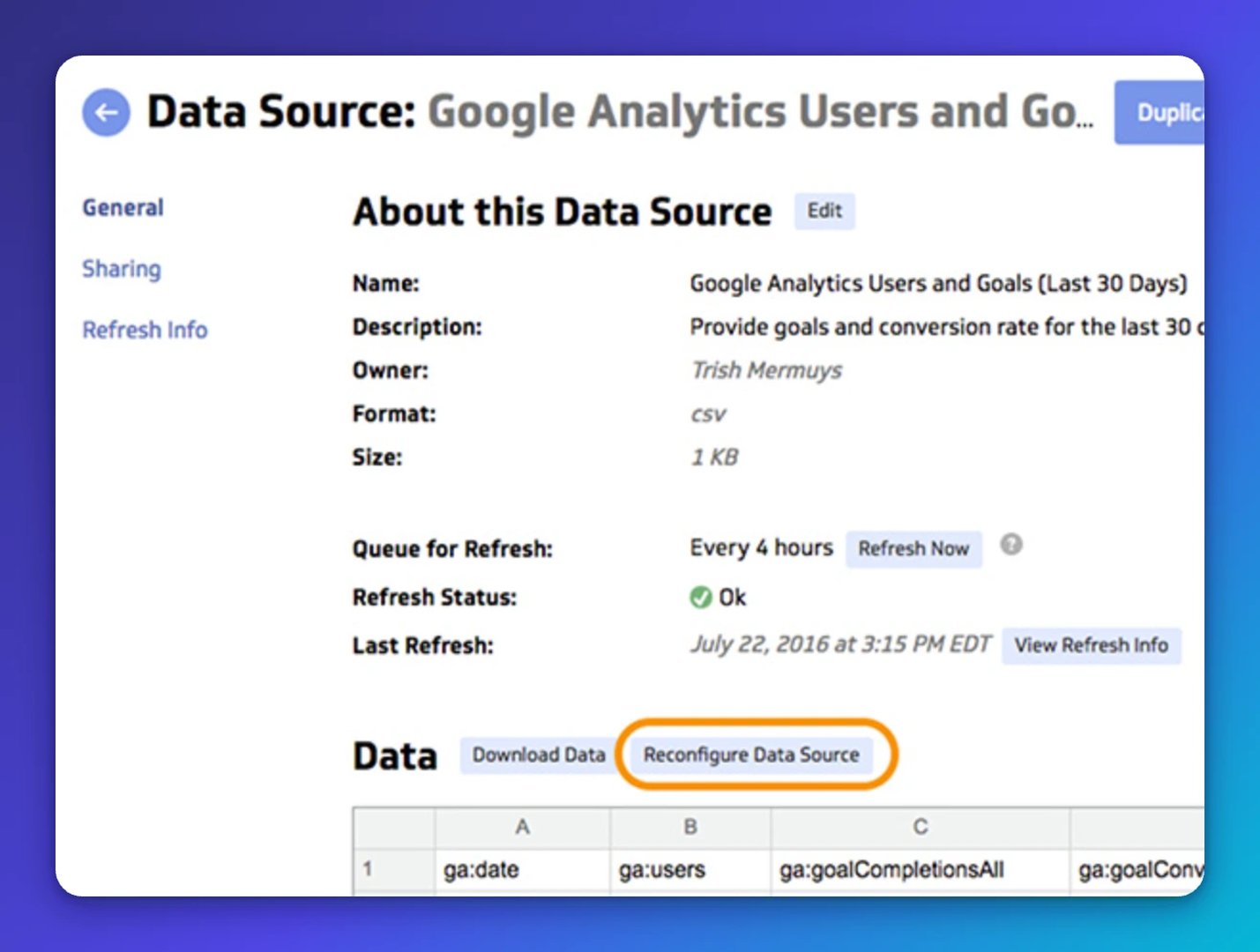
Task: Click the ga:date cell
Action: 522,870
